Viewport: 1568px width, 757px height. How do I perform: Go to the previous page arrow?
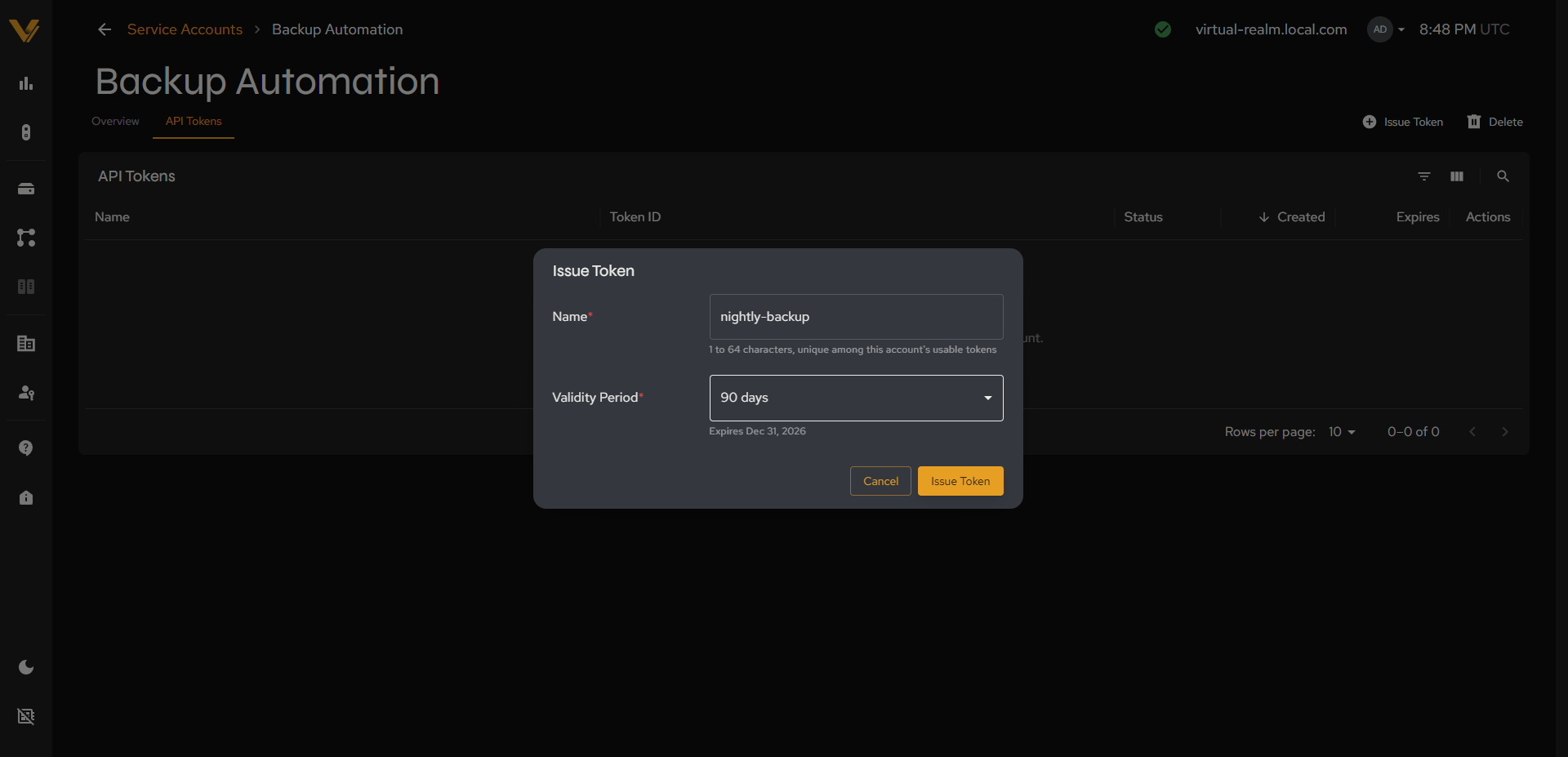click(1472, 432)
